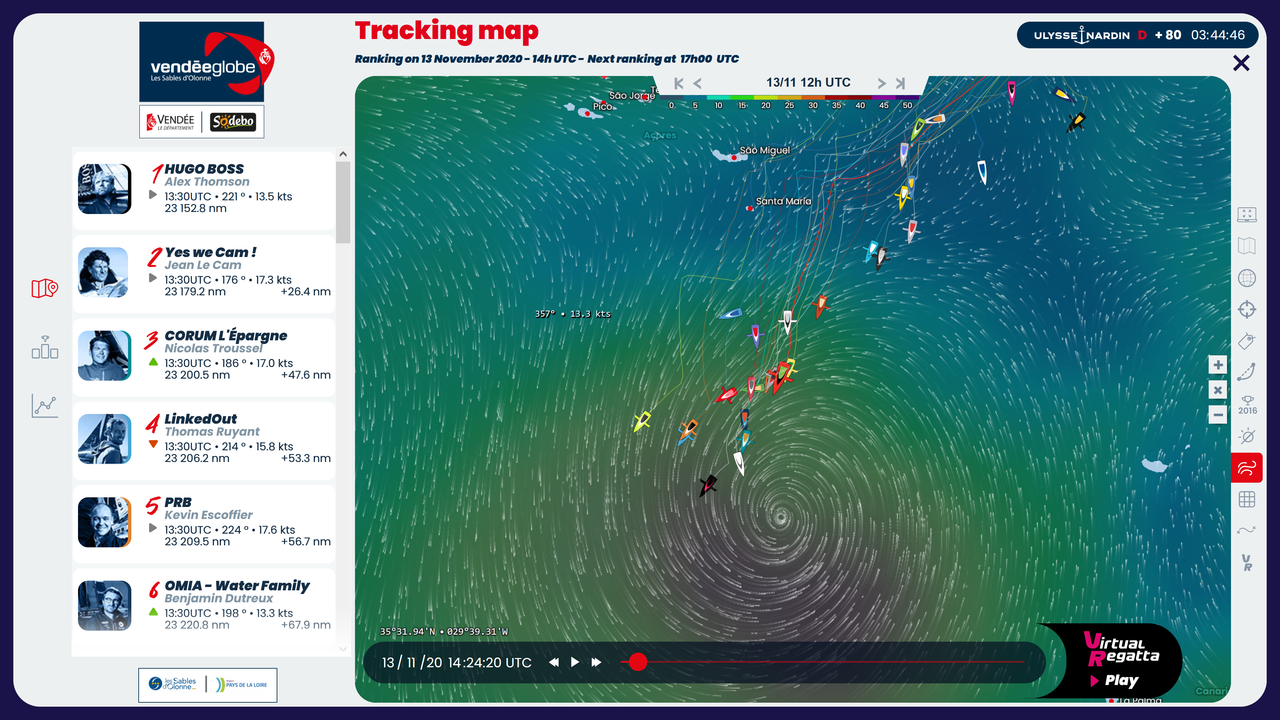Viewport: 1280px width, 720px height.
Task: Jump to first wind forecast time
Action: coord(679,84)
